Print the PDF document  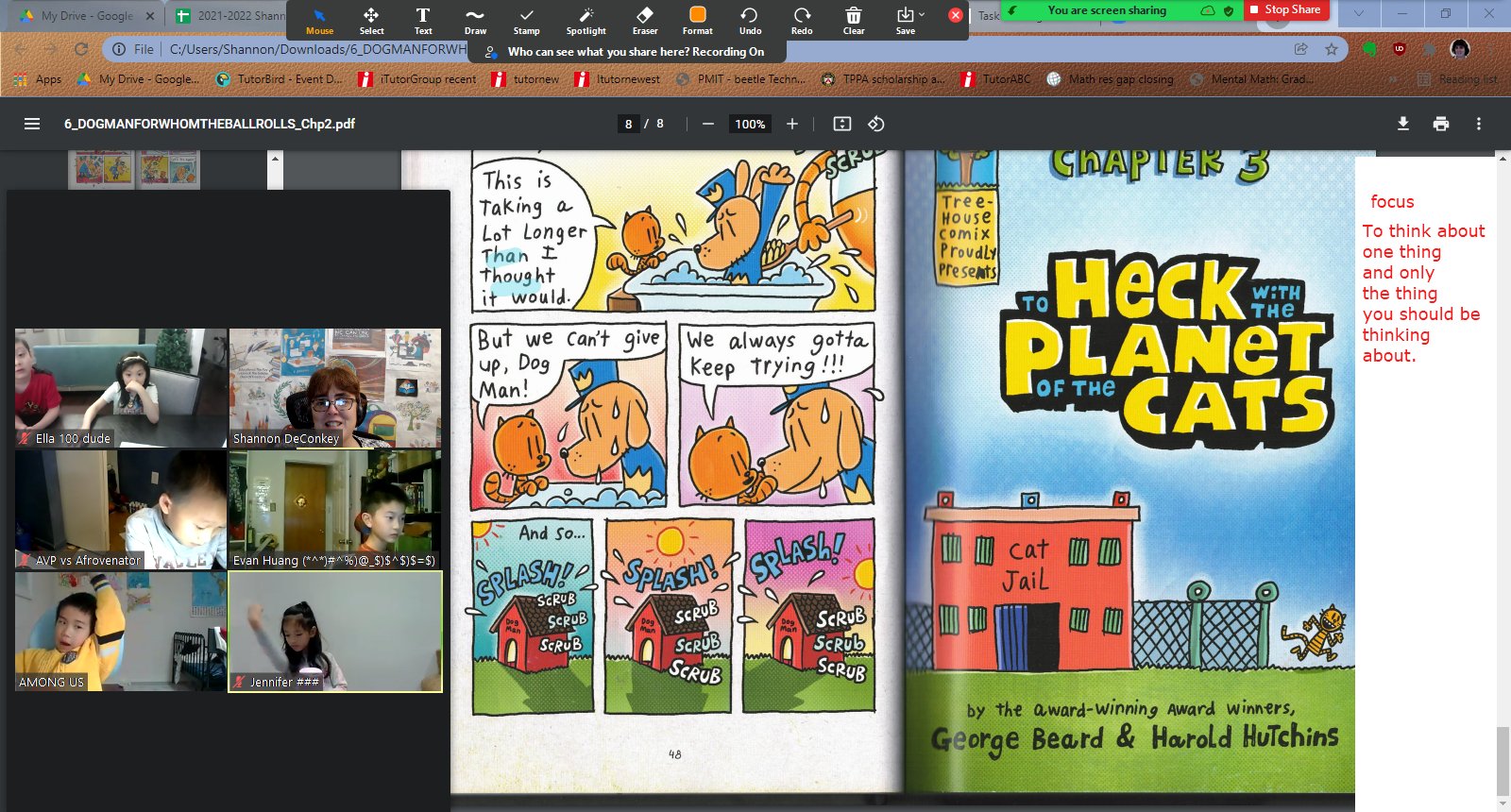coord(1441,124)
